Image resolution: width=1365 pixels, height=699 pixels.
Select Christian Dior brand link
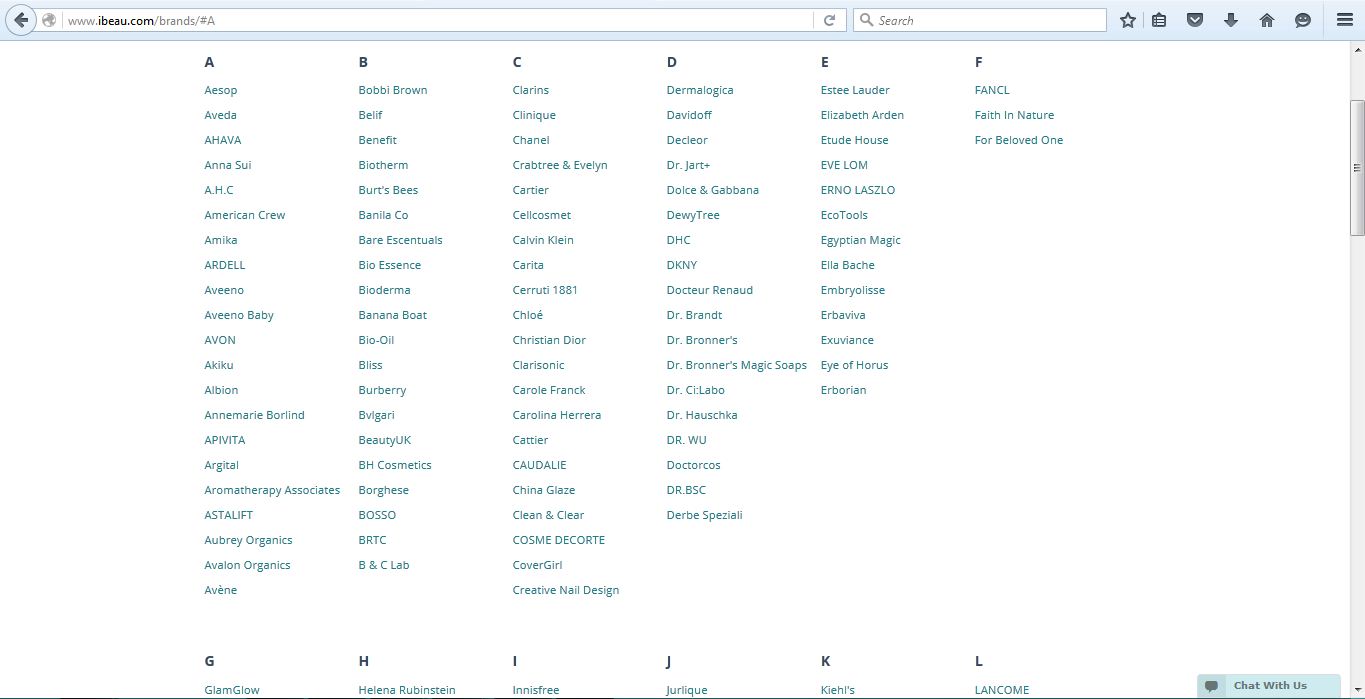[x=549, y=340]
